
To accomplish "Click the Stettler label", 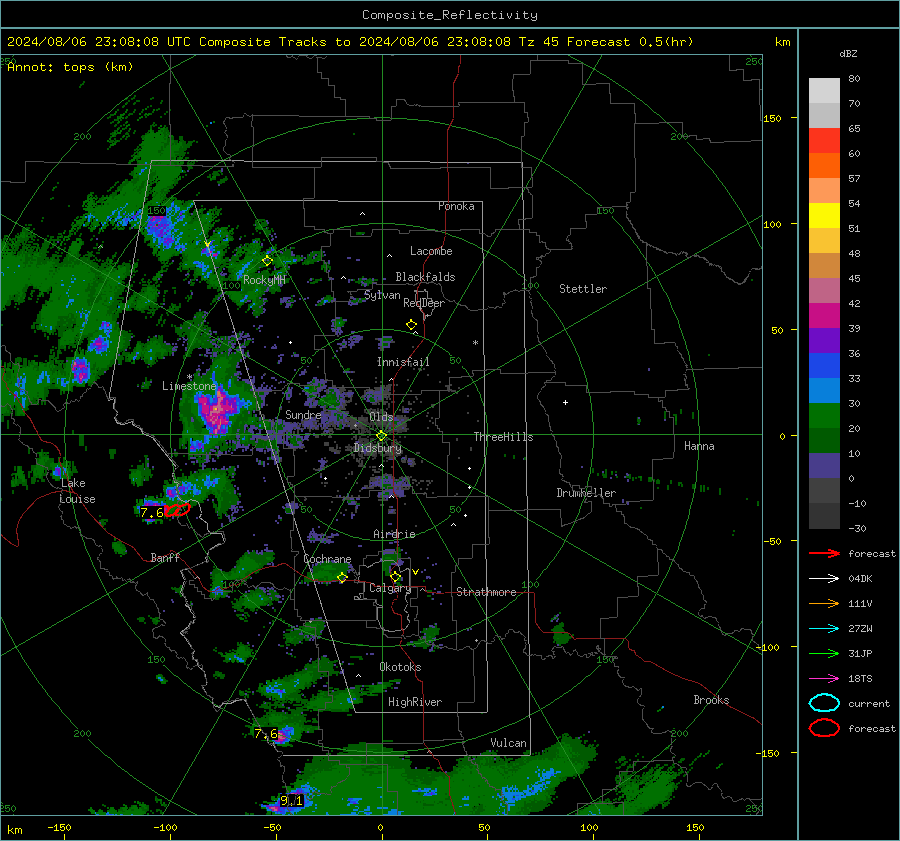I will click(x=583, y=289).
